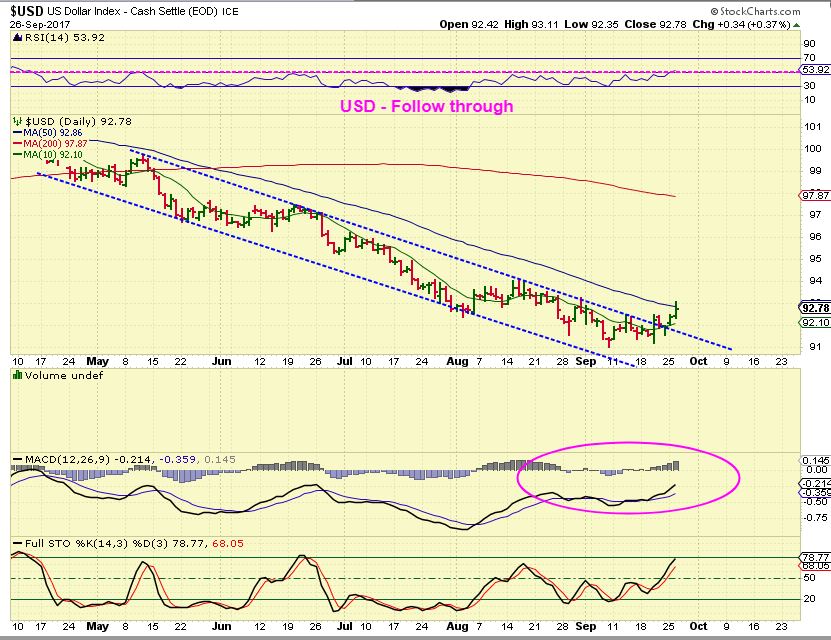Click the volume bars icon beside Volume
This screenshot has height=640, width=831.
[x=17, y=375]
